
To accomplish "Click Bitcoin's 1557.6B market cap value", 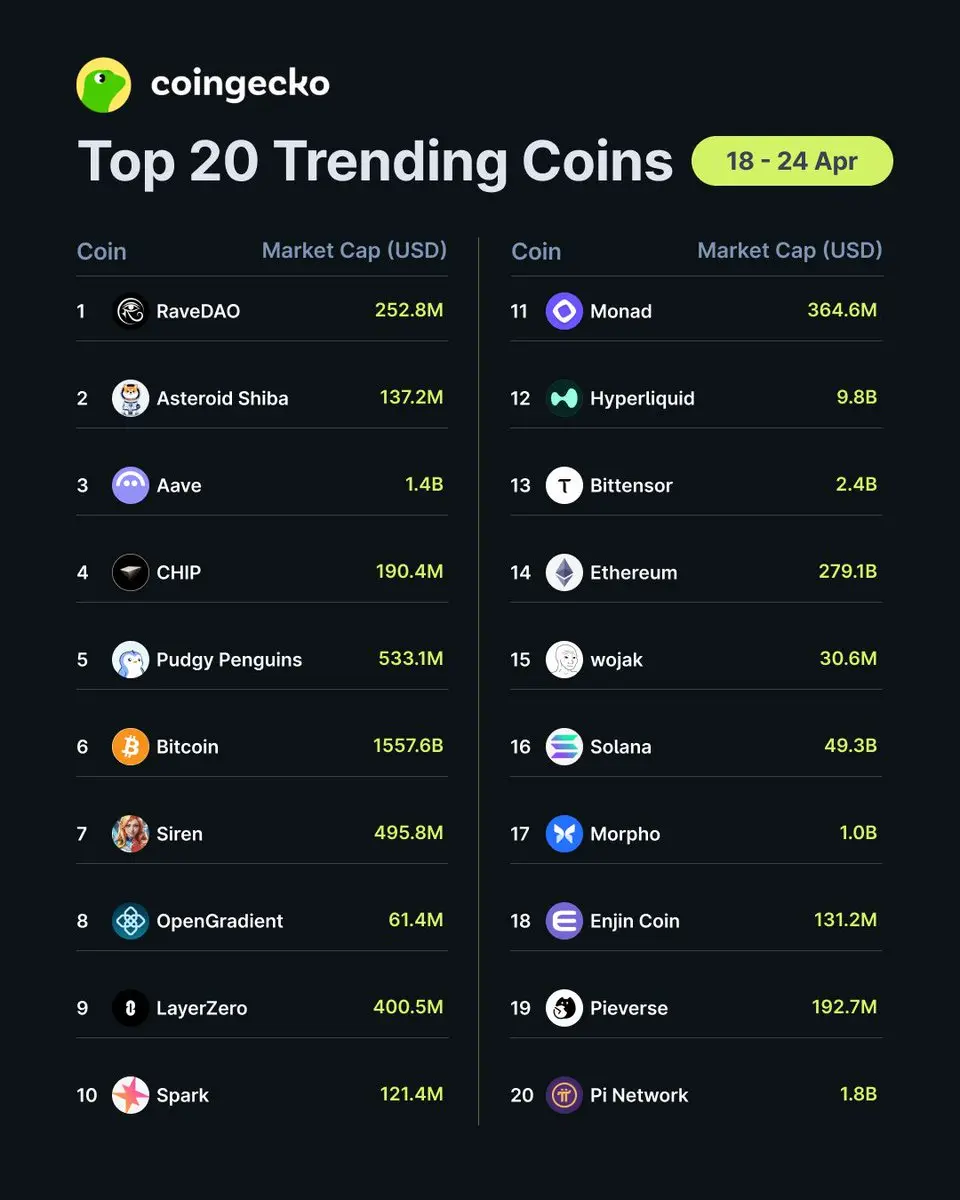I will coord(408,747).
